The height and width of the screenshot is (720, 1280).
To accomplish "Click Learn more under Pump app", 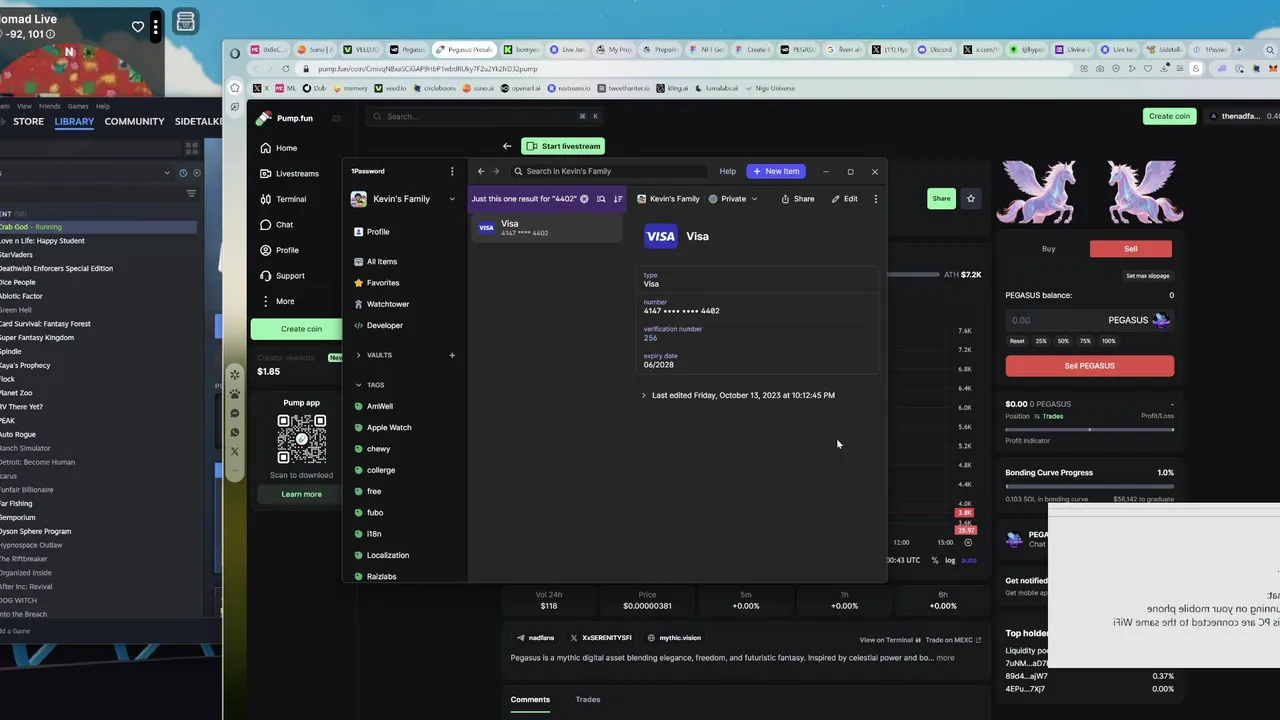I will coord(301,494).
